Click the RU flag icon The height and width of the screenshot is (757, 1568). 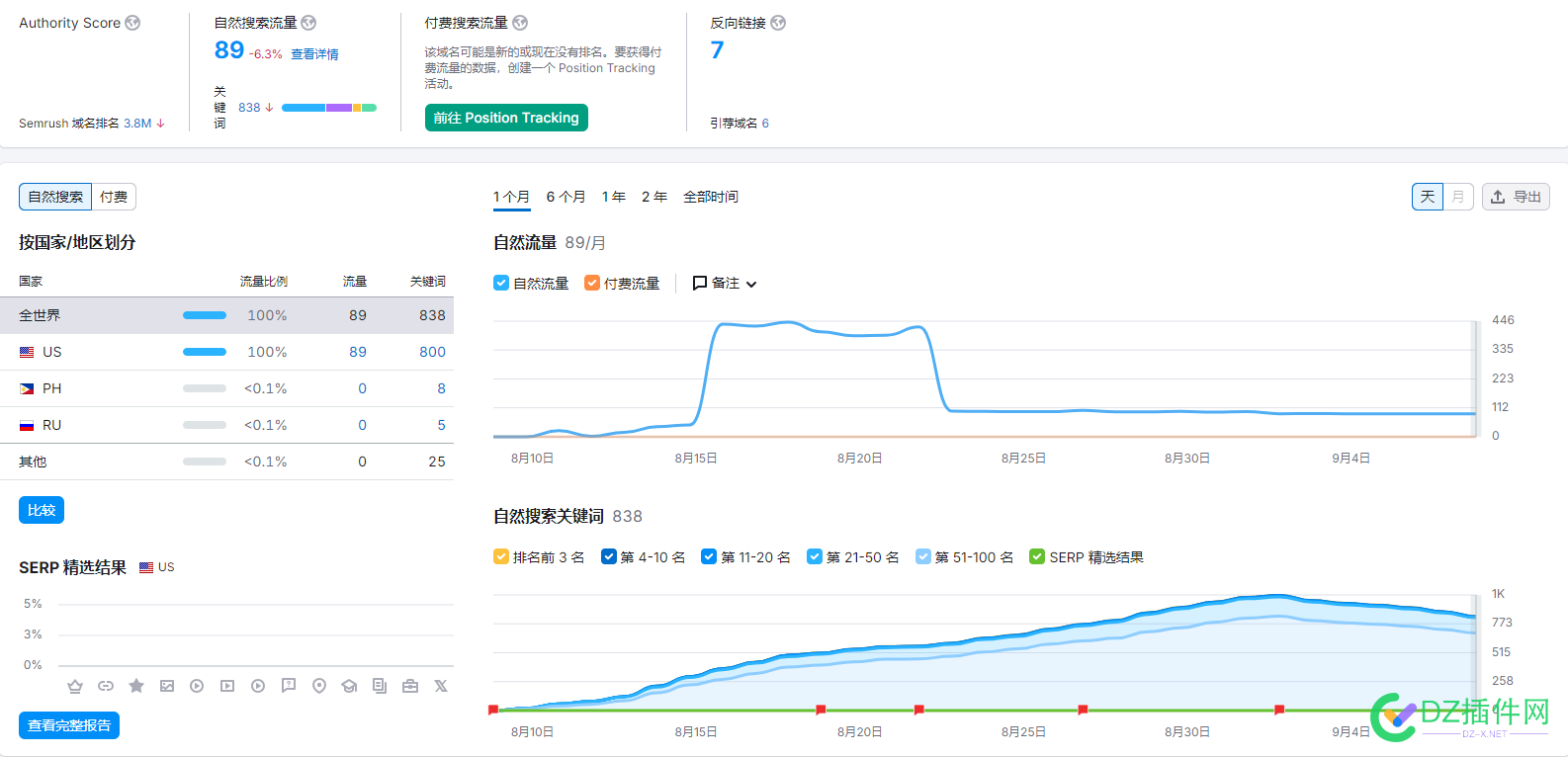pos(27,425)
